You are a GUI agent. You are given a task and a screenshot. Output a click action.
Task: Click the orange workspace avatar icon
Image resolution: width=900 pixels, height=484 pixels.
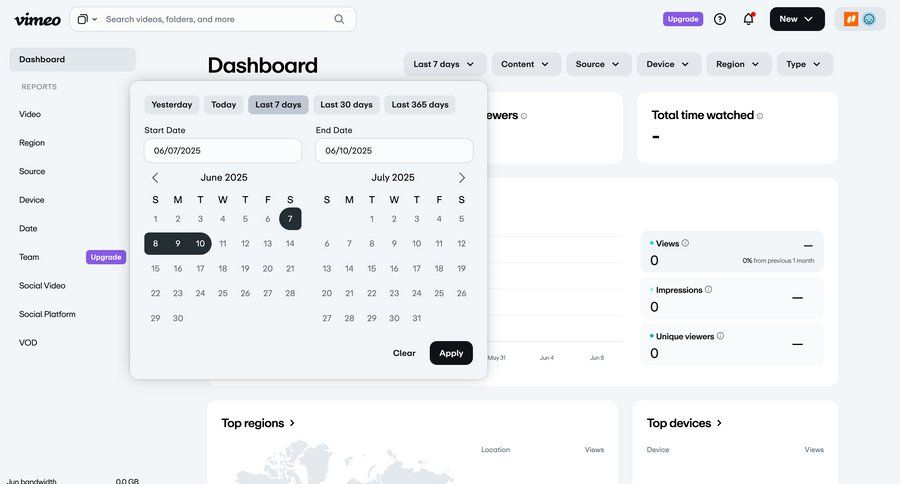click(851, 19)
